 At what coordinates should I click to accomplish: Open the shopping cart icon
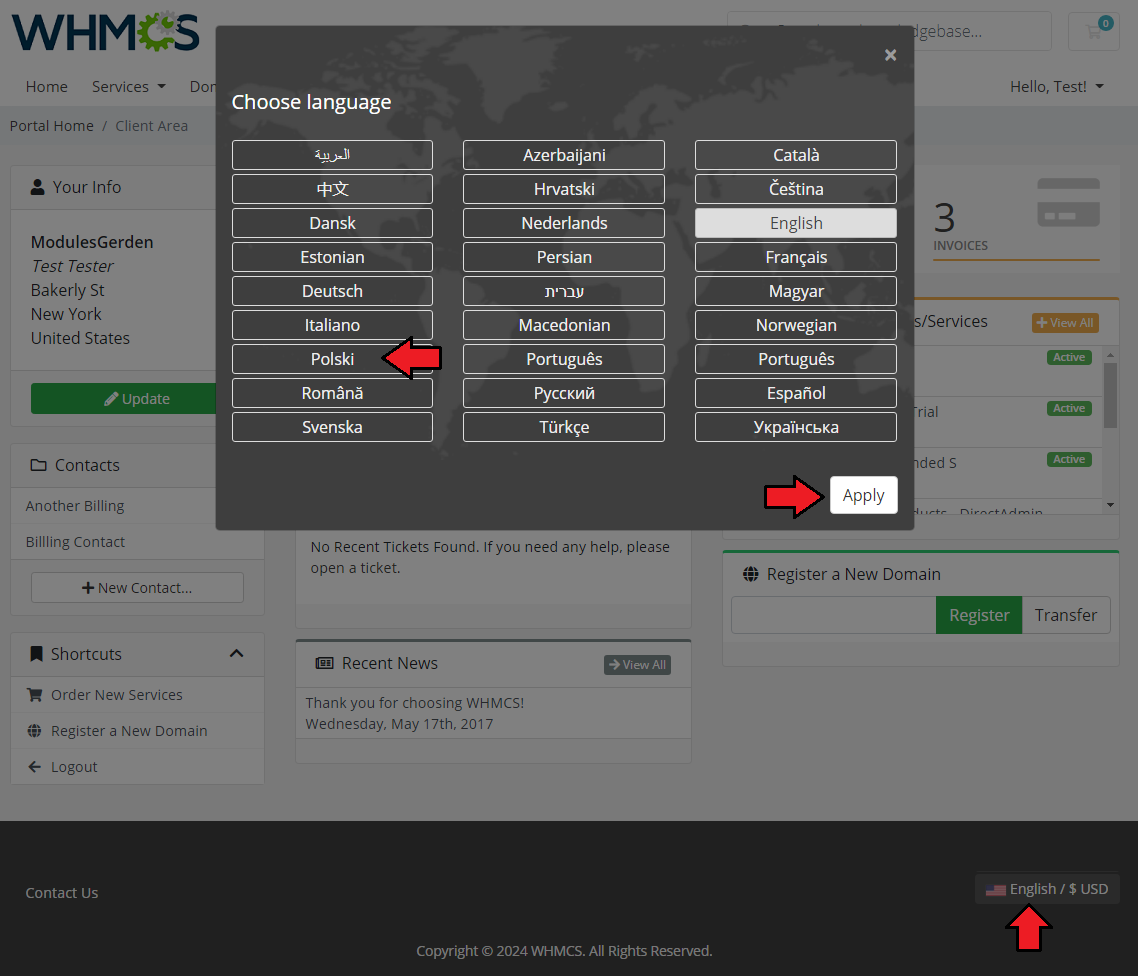pos(1094,31)
